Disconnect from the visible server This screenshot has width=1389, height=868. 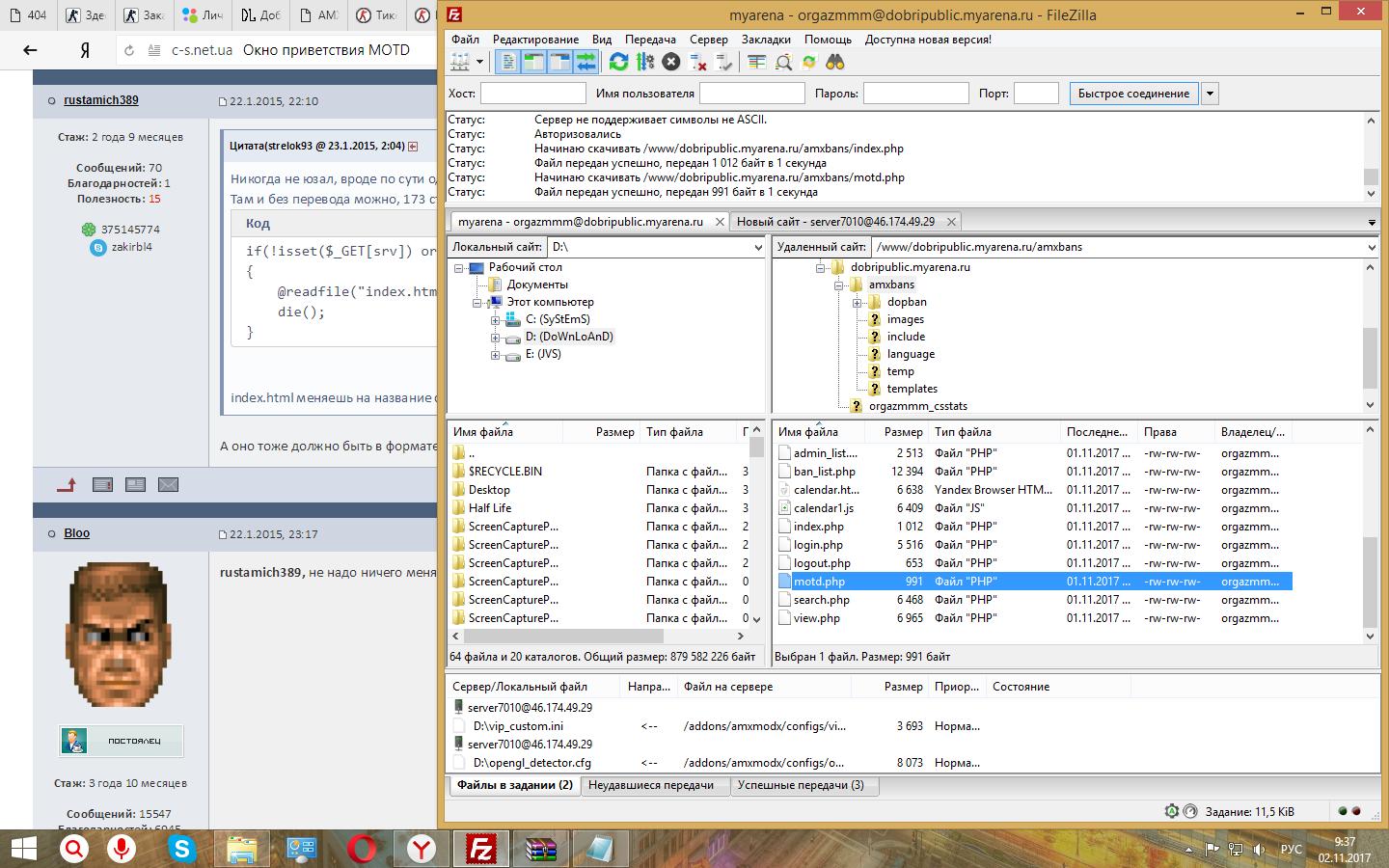pyautogui.click(x=698, y=62)
